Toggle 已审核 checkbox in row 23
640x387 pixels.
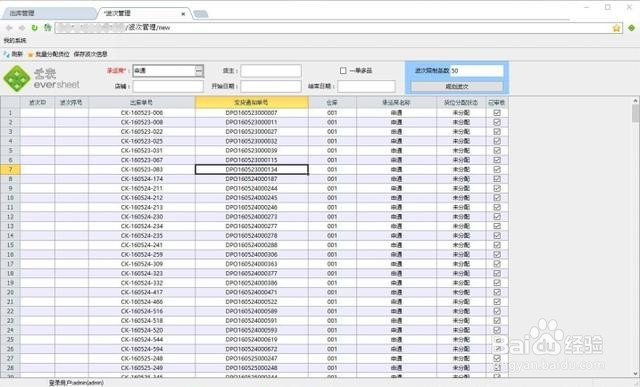[x=497, y=320]
